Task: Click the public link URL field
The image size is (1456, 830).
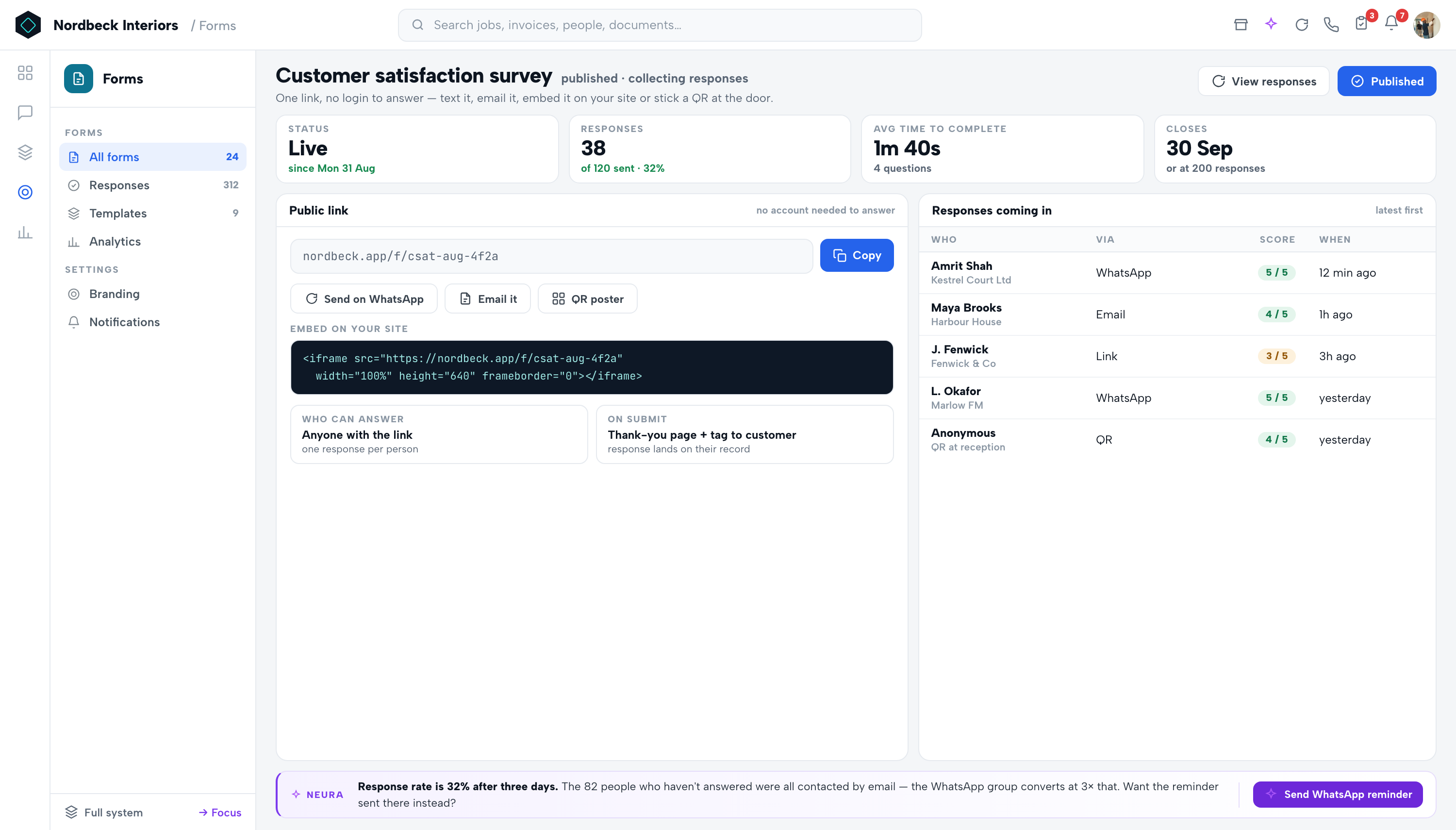Action: (x=551, y=256)
